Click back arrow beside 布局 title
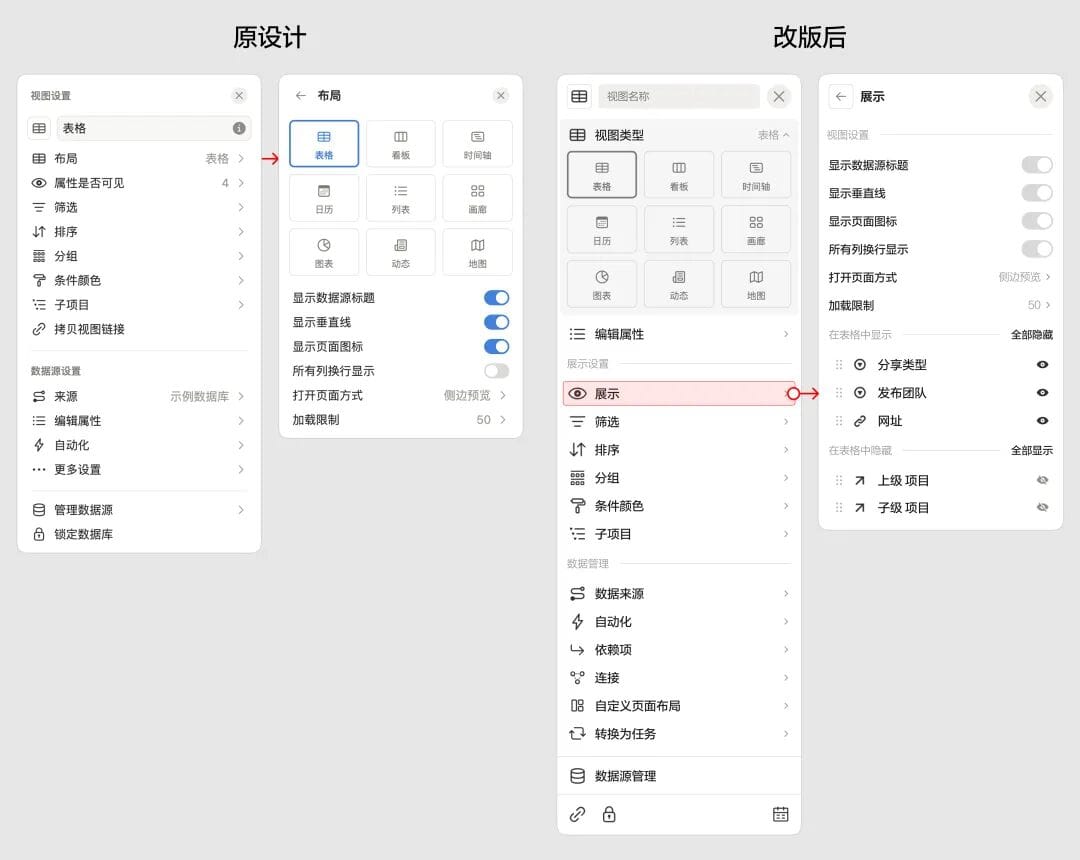Image resolution: width=1080 pixels, height=860 pixels. click(x=300, y=96)
